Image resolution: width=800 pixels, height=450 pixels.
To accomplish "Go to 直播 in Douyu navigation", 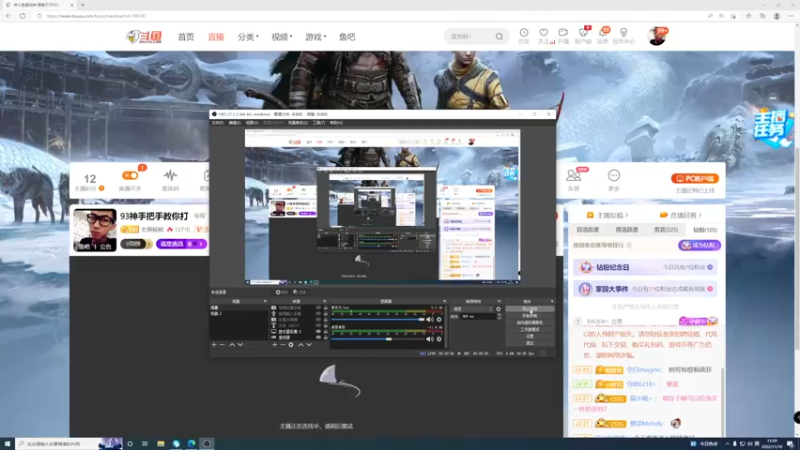I will pyautogui.click(x=216, y=37).
